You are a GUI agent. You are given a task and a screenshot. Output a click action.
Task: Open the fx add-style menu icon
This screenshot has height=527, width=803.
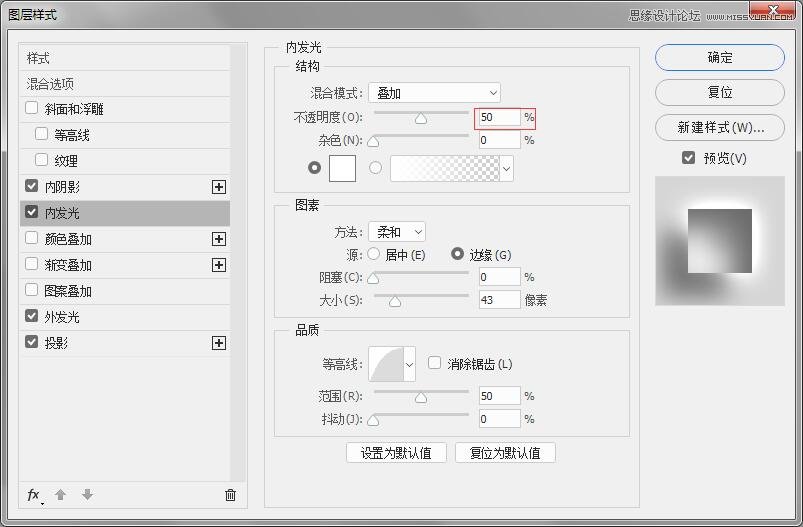click(x=34, y=495)
